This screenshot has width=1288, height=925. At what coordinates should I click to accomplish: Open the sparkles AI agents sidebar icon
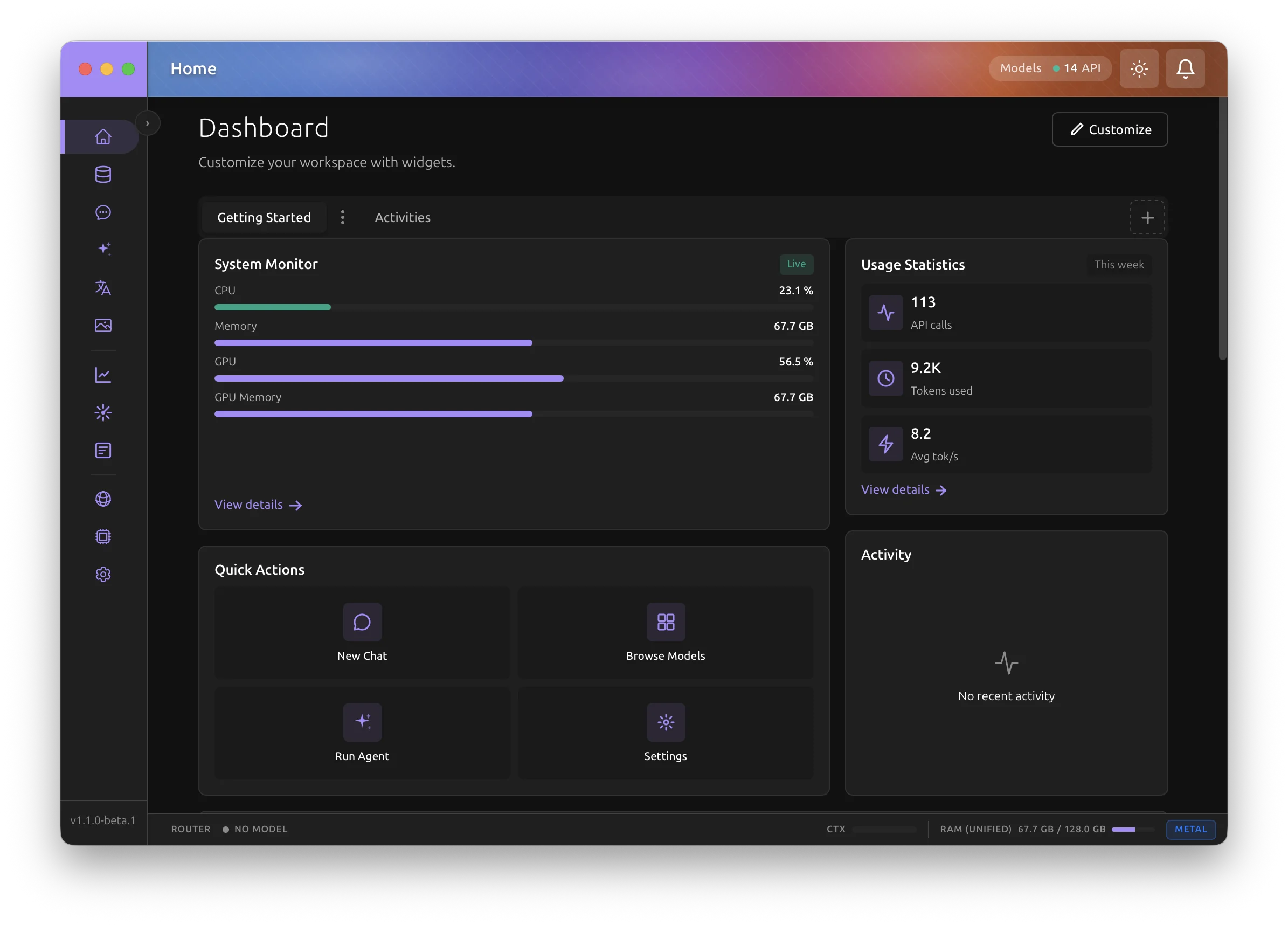pos(103,248)
